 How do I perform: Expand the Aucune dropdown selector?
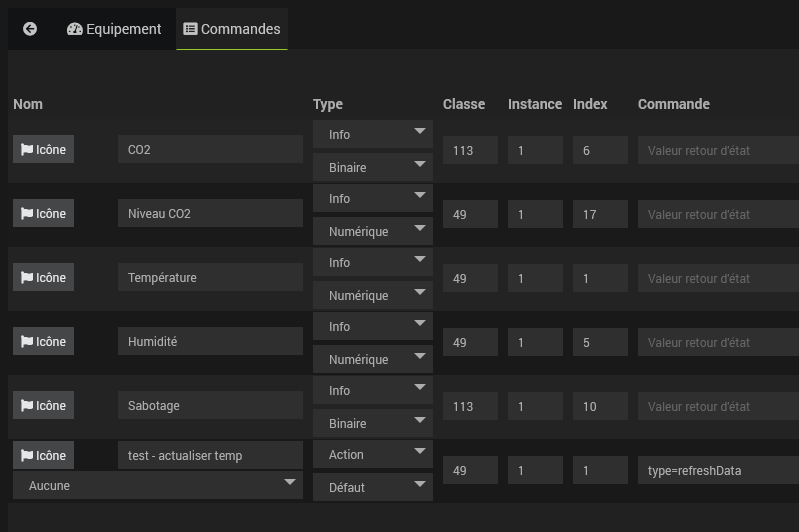coord(157,485)
